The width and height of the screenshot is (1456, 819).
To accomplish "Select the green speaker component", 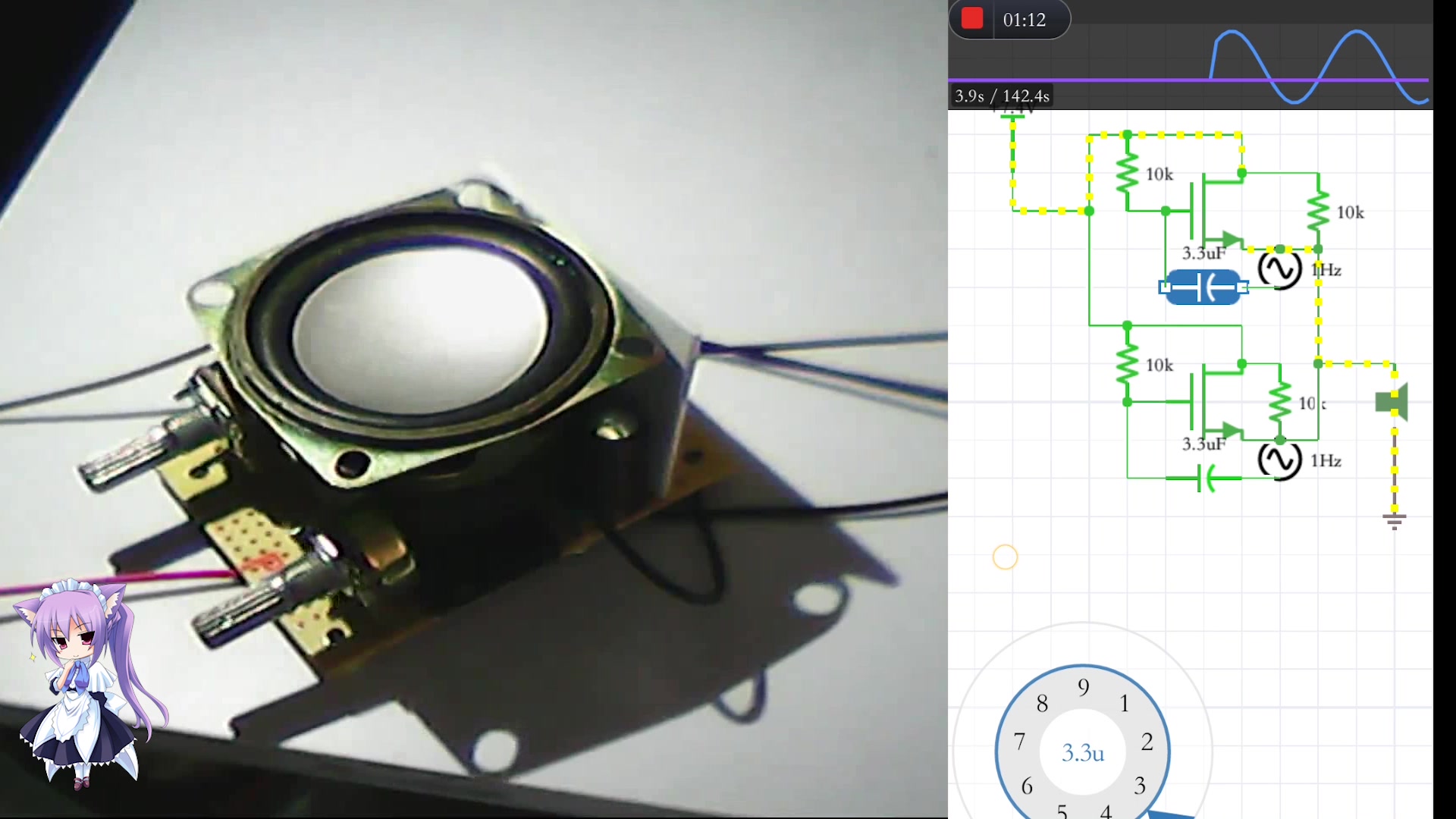I will (1392, 402).
